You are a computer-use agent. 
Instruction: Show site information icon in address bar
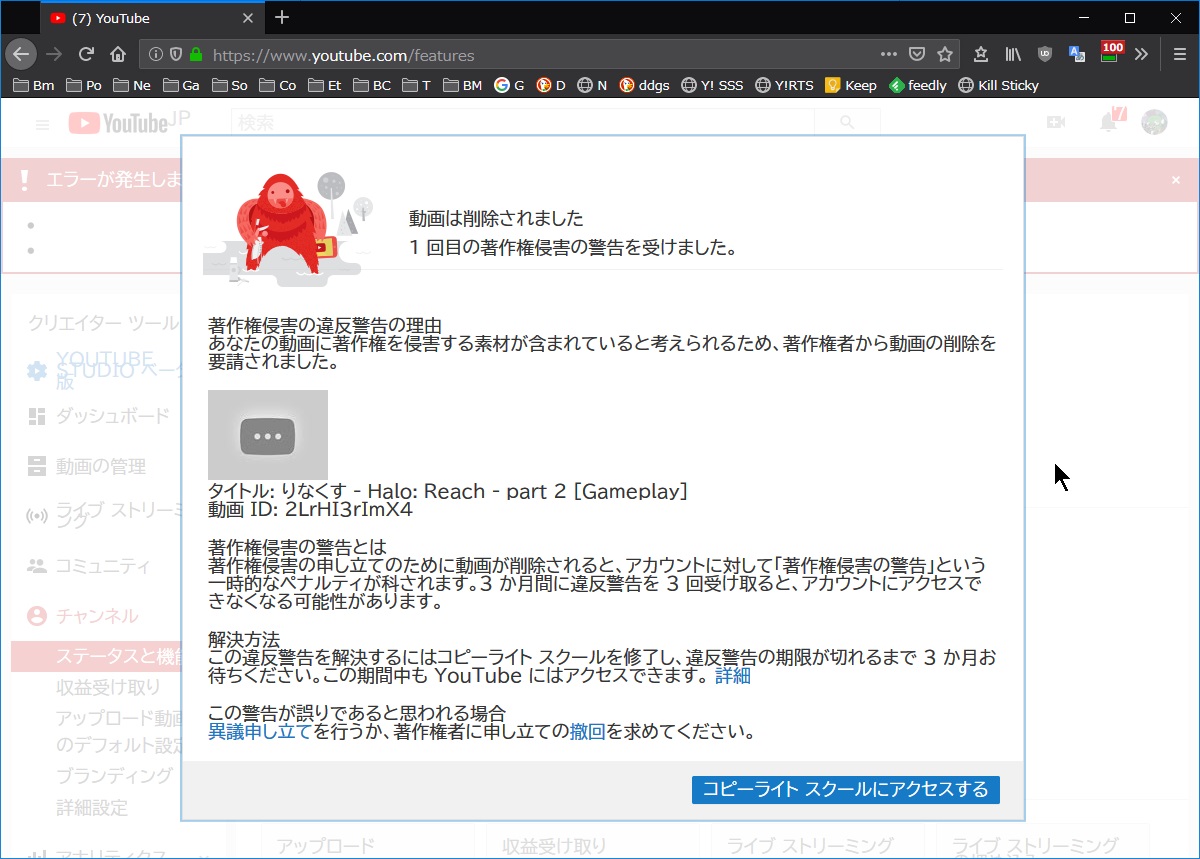(156, 55)
